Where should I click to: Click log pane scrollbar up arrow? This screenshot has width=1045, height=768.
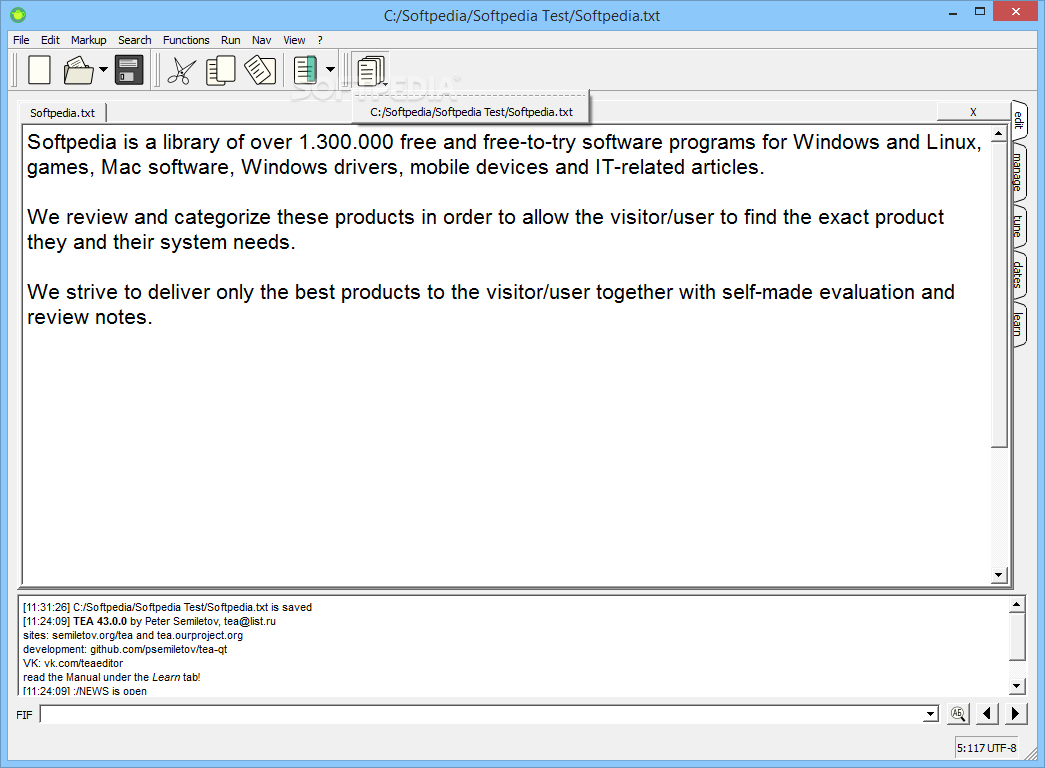[1016, 605]
